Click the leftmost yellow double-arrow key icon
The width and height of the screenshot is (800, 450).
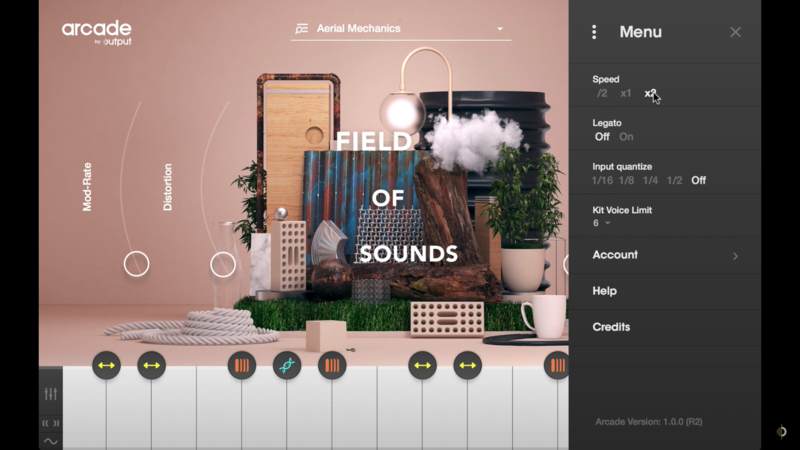[107, 366]
